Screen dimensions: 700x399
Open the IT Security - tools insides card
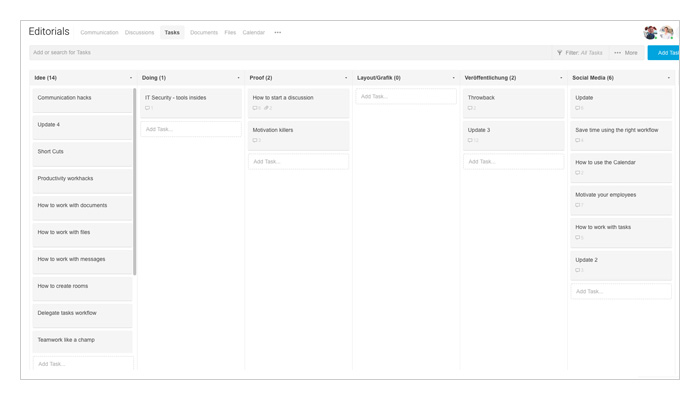[191, 103]
